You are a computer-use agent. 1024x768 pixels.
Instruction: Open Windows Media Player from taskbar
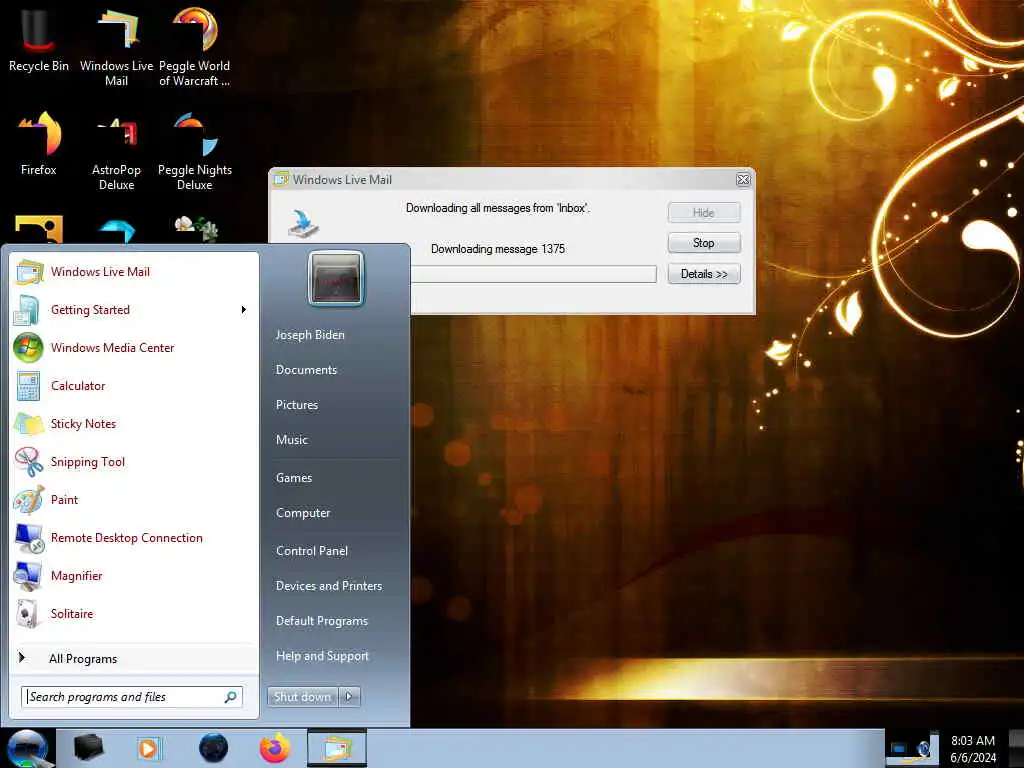point(148,748)
